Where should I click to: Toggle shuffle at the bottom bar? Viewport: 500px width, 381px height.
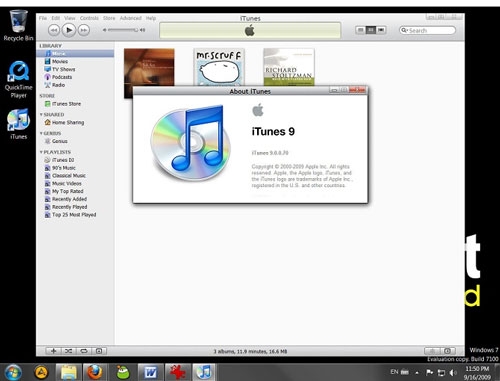[x=68, y=351]
